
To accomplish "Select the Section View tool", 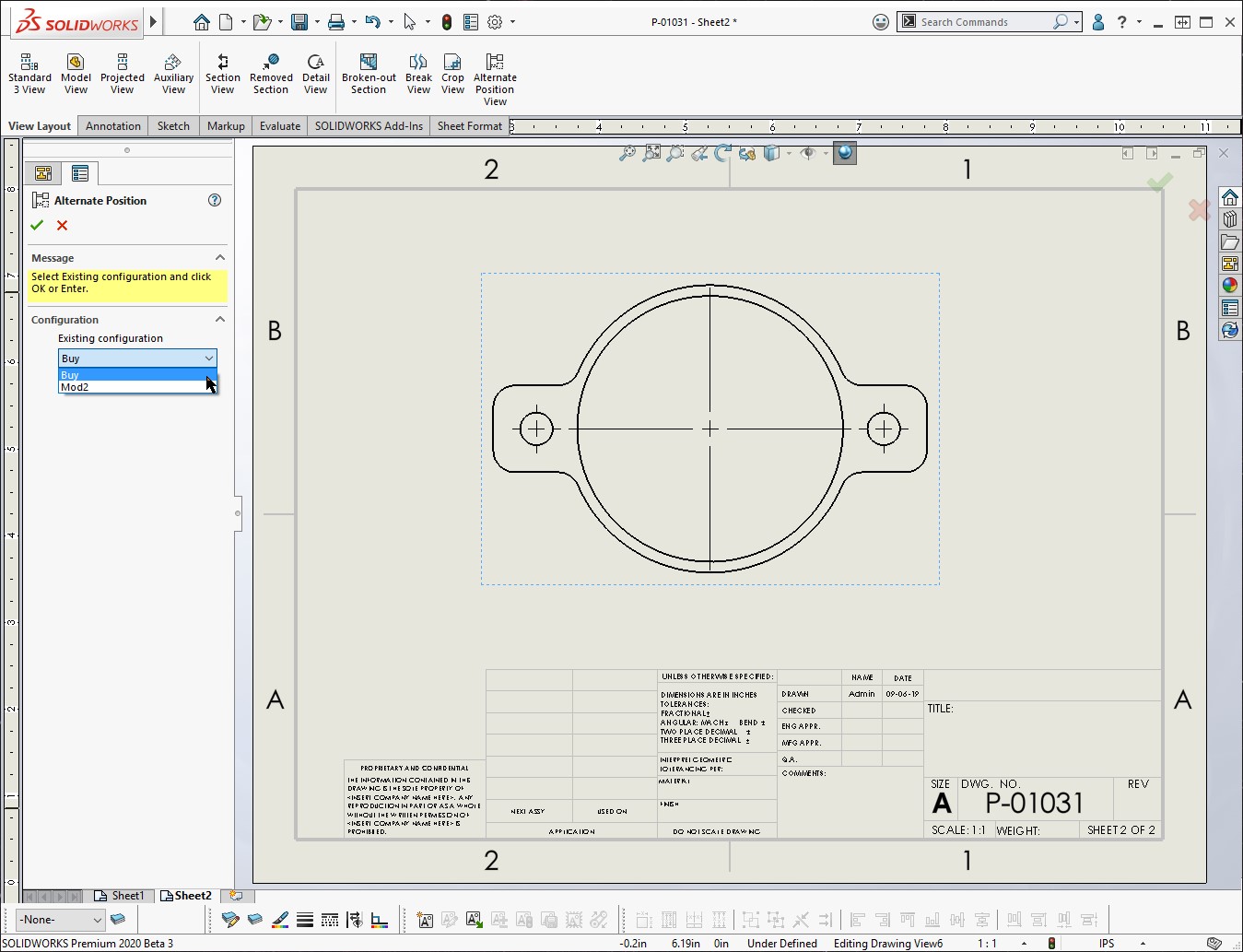I will [x=222, y=74].
